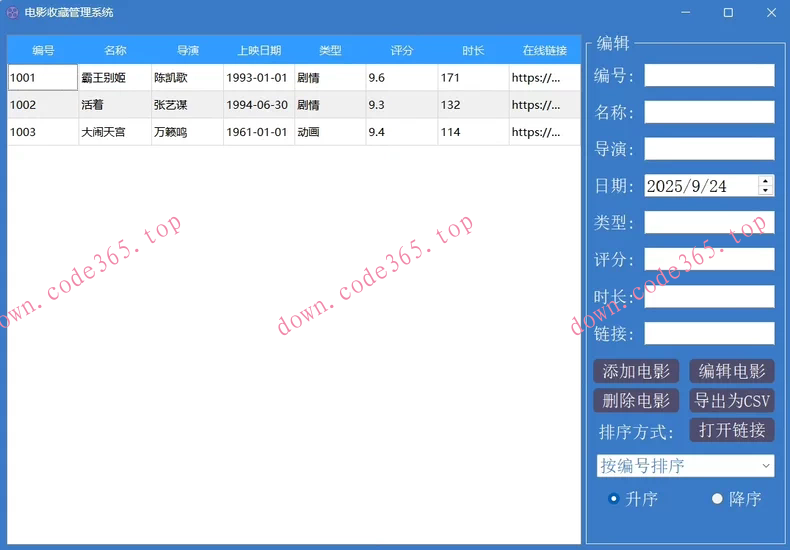The width and height of the screenshot is (790, 550).
Task: Focus the 链接 input field
Action: click(x=709, y=333)
